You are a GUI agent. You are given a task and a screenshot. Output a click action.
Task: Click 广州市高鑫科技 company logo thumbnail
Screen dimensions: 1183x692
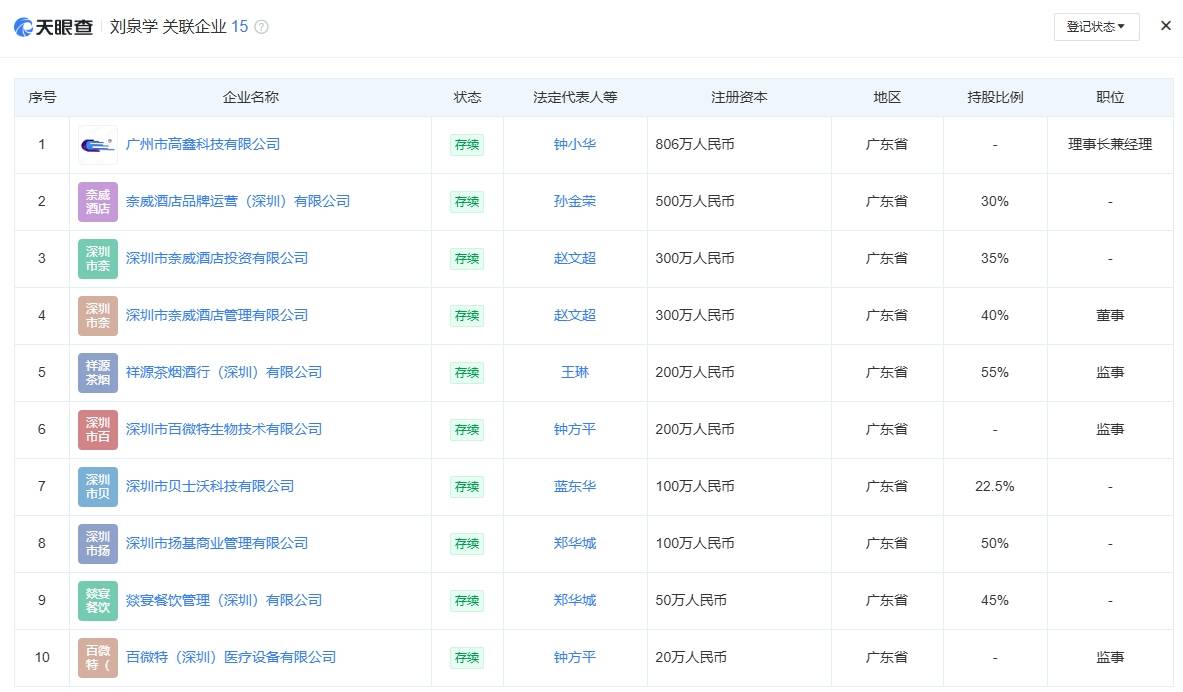point(98,145)
